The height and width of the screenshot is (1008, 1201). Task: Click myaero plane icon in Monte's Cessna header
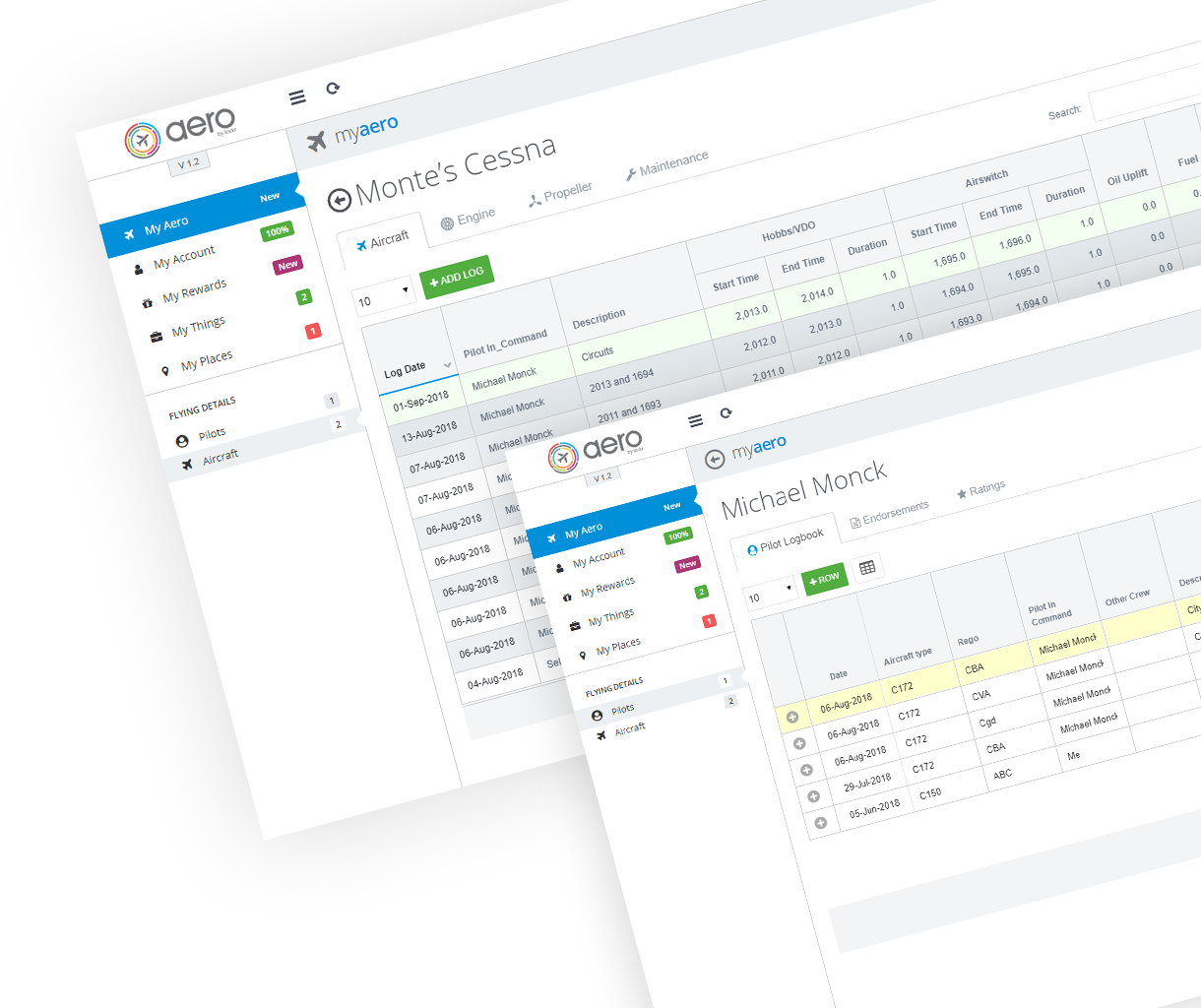click(x=316, y=142)
